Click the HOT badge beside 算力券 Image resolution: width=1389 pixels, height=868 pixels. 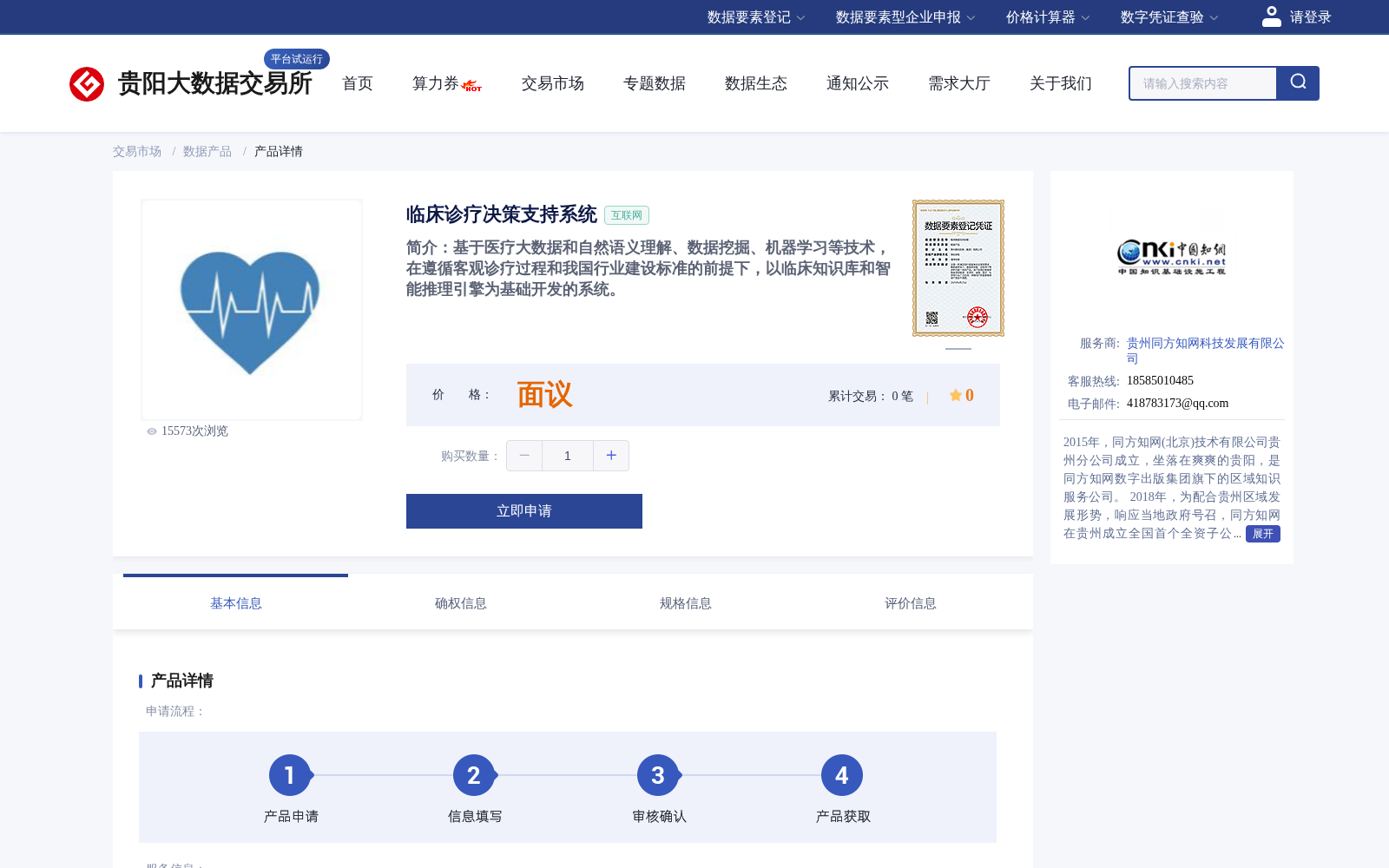472,86
